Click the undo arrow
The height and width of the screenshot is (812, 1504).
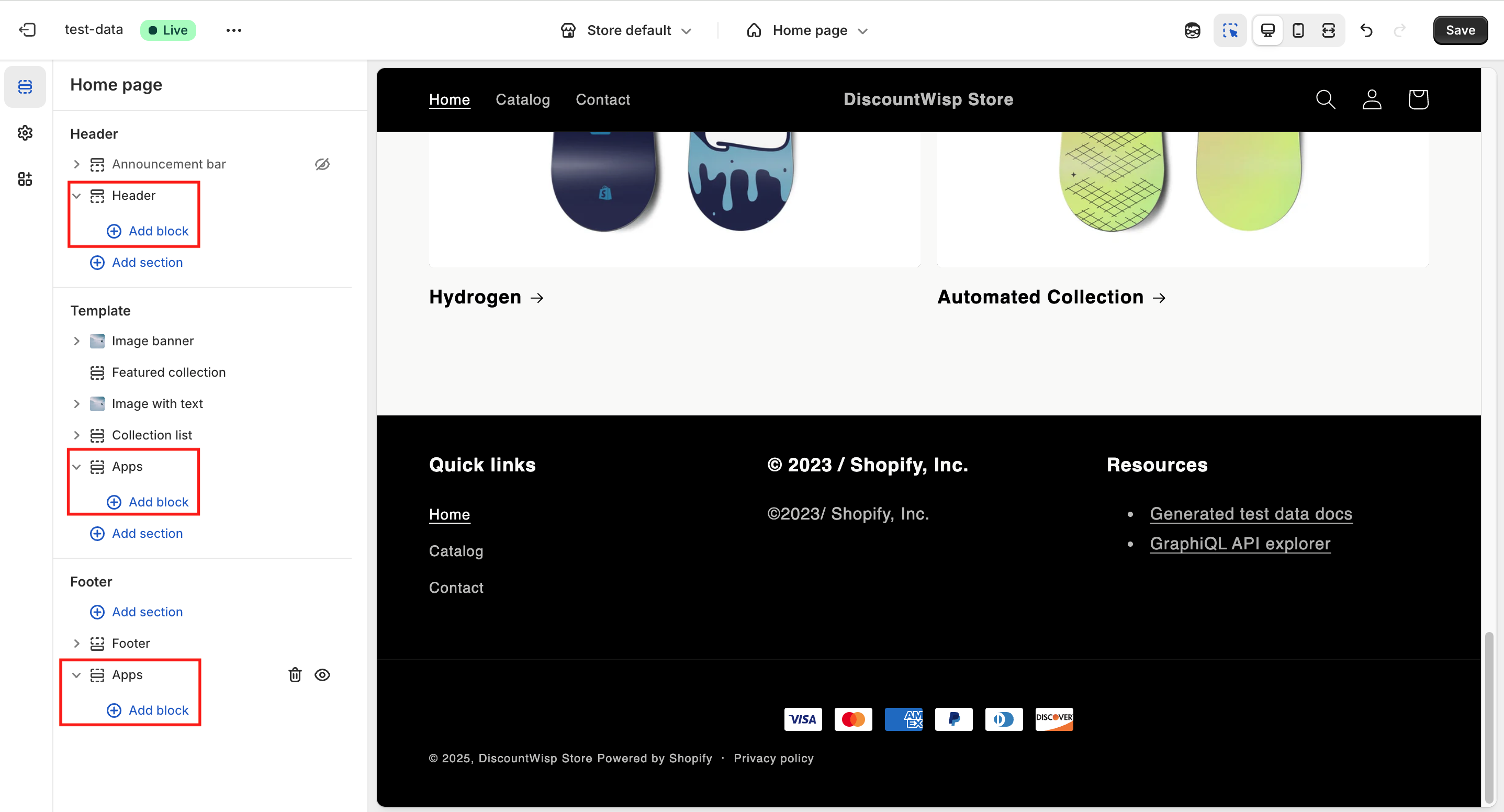(x=1366, y=30)
